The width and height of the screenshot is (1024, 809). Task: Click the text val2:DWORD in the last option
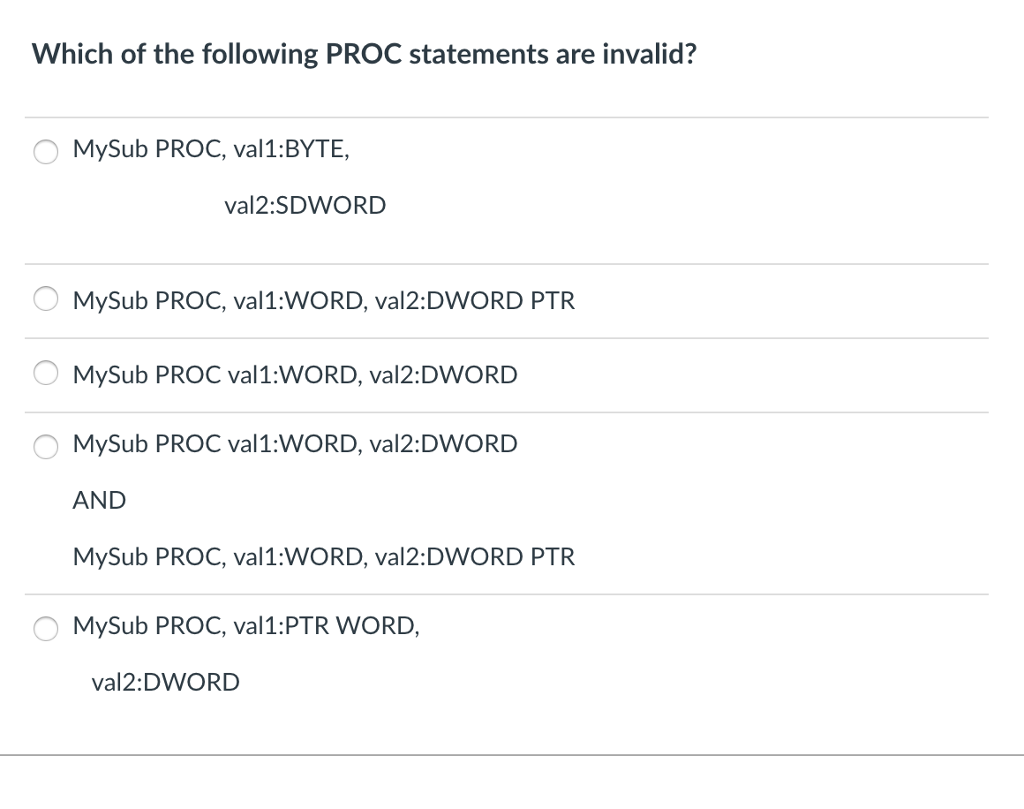pos(166,681)
